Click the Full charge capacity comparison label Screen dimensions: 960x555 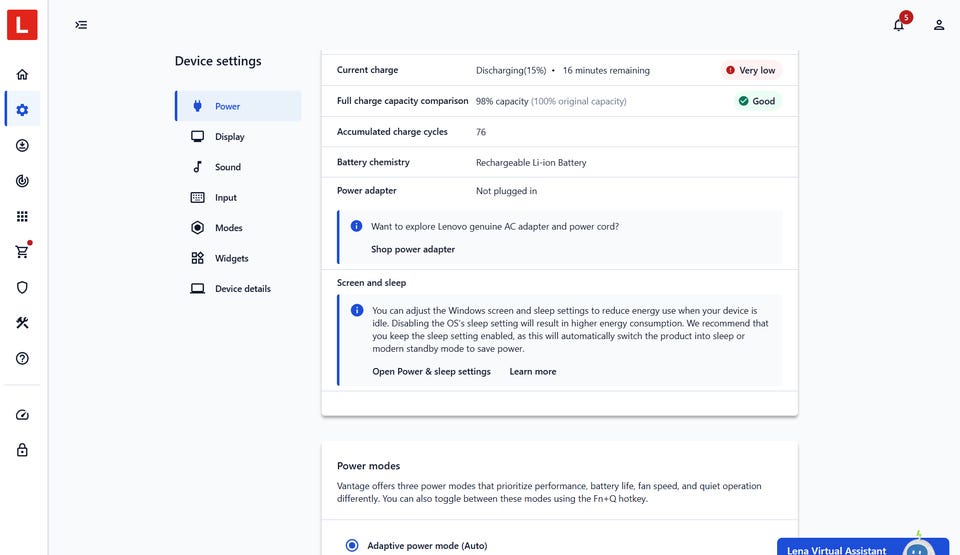point(402,100)
